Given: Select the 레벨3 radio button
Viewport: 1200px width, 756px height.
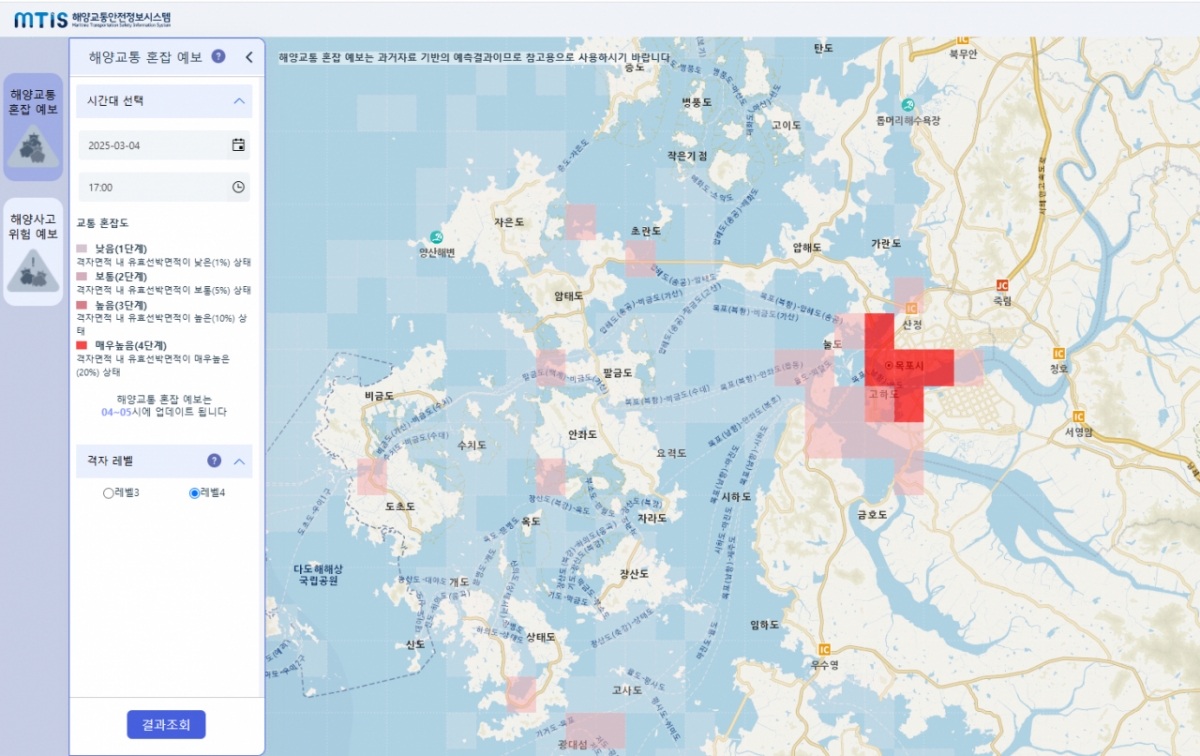Looking at the screenshot, I should (x=109, y=493).
